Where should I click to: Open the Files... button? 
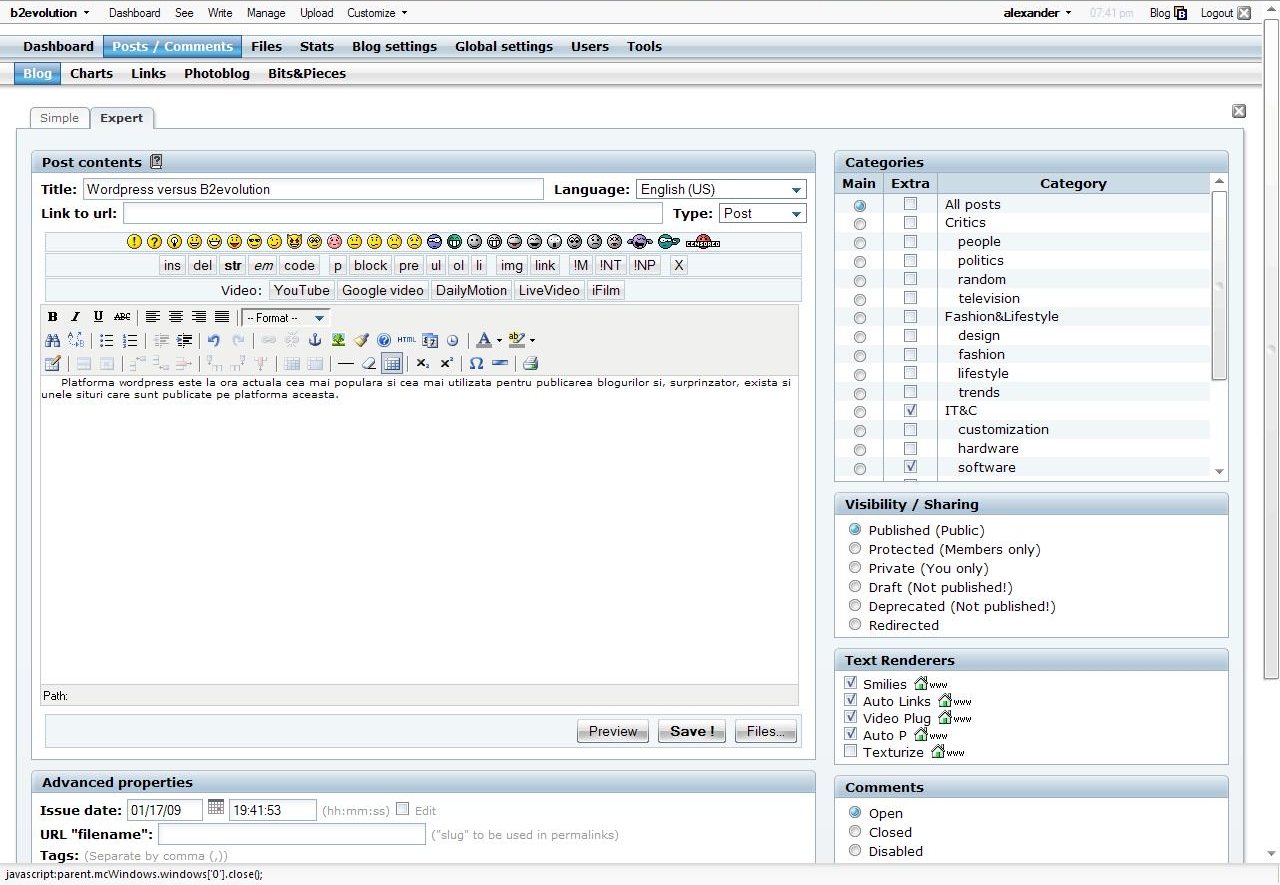pos(766,731)
